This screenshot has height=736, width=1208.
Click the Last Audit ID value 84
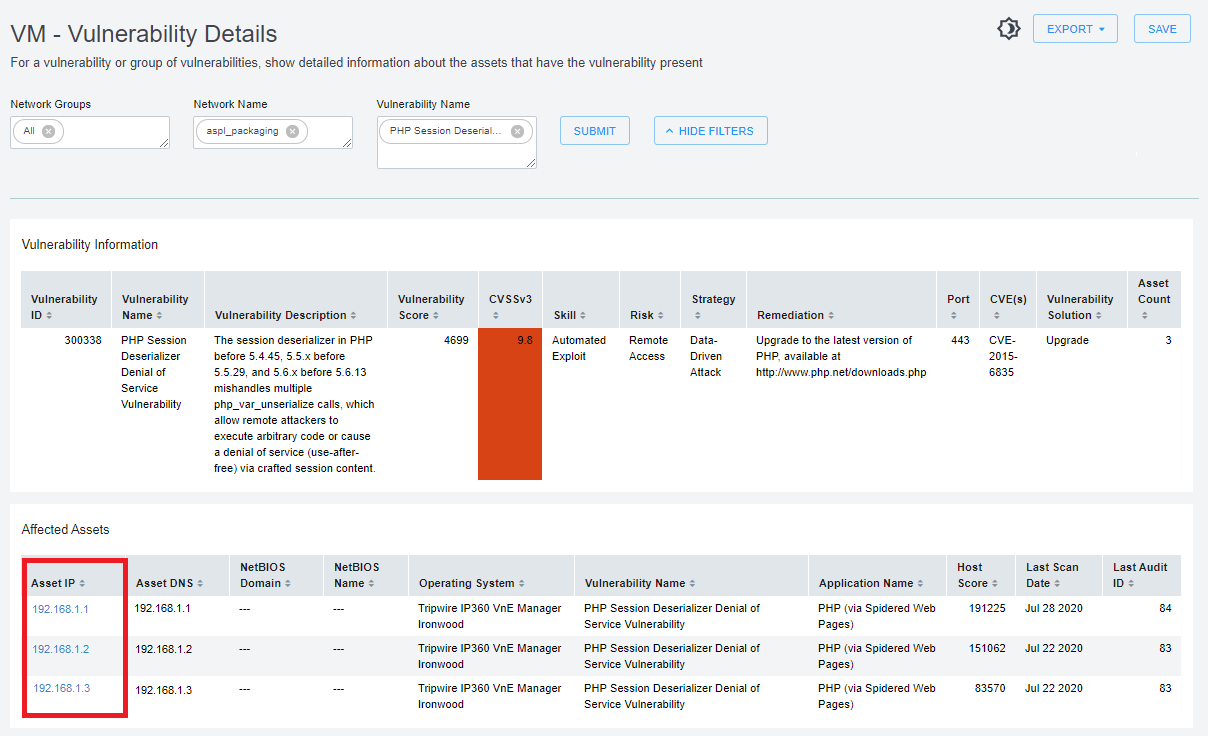(1165, 608)
